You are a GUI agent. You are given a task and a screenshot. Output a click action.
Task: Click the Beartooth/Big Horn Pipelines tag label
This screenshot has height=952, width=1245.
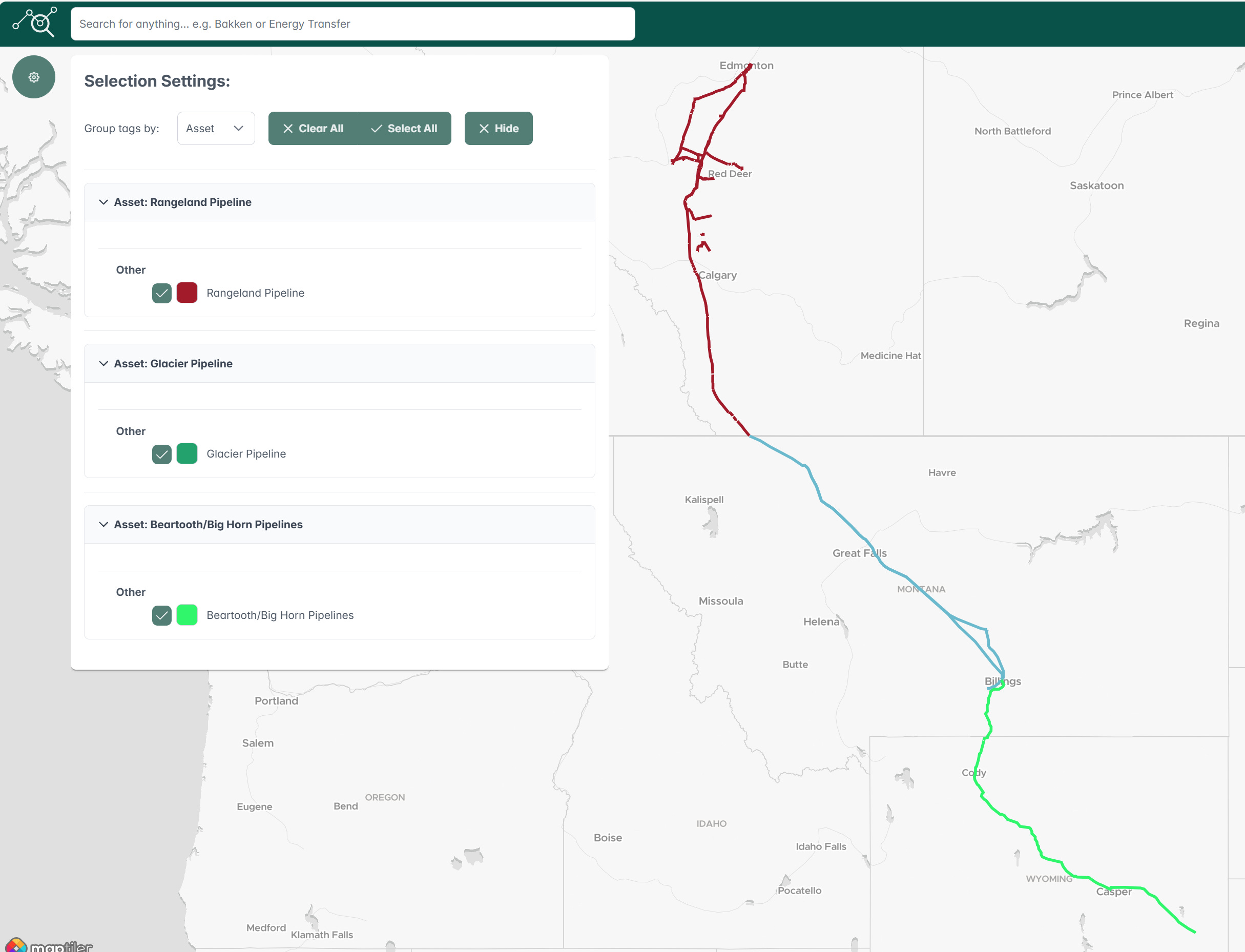pos(279,615)
